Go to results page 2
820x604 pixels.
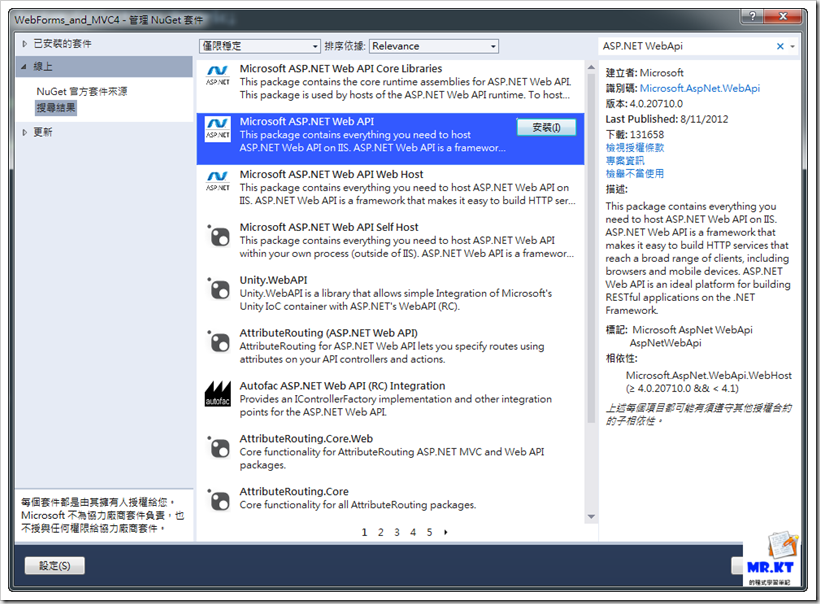(381, 532)
